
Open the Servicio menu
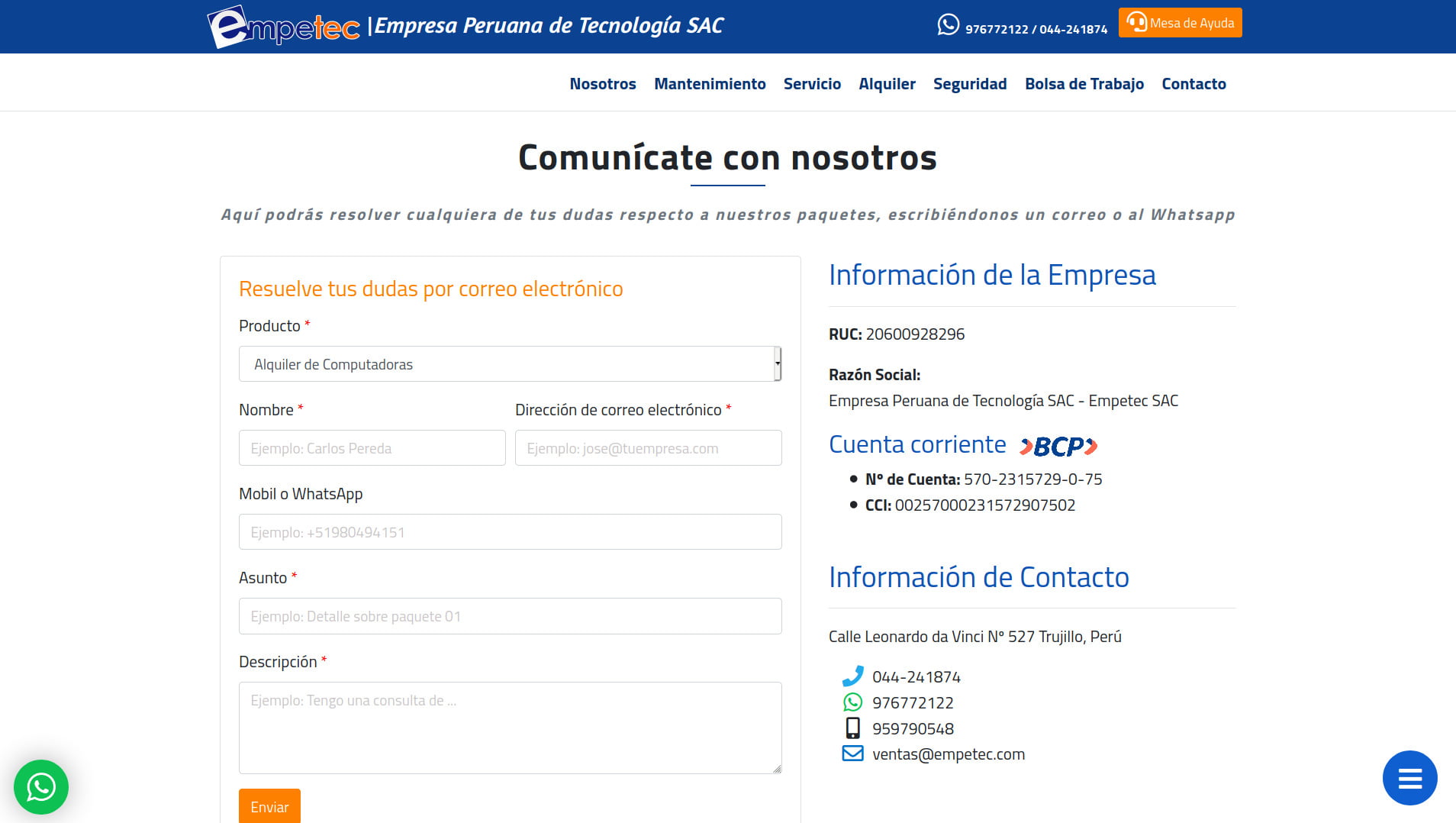(812, 84)
